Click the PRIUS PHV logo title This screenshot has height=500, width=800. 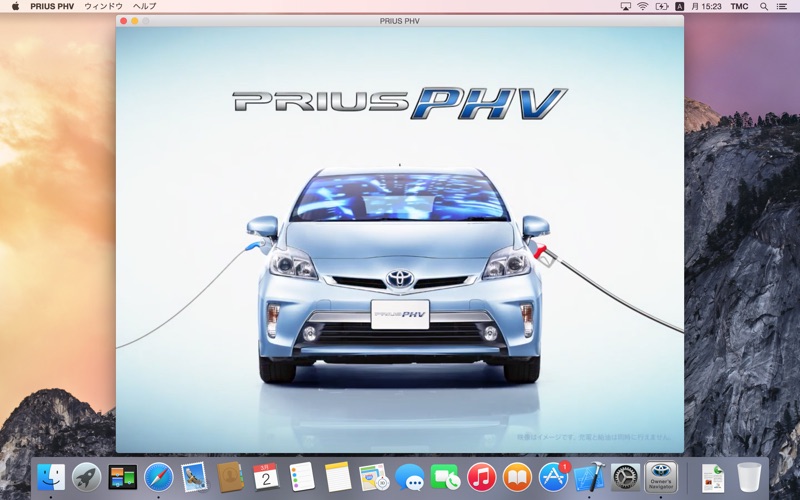(x=399, y=103)
